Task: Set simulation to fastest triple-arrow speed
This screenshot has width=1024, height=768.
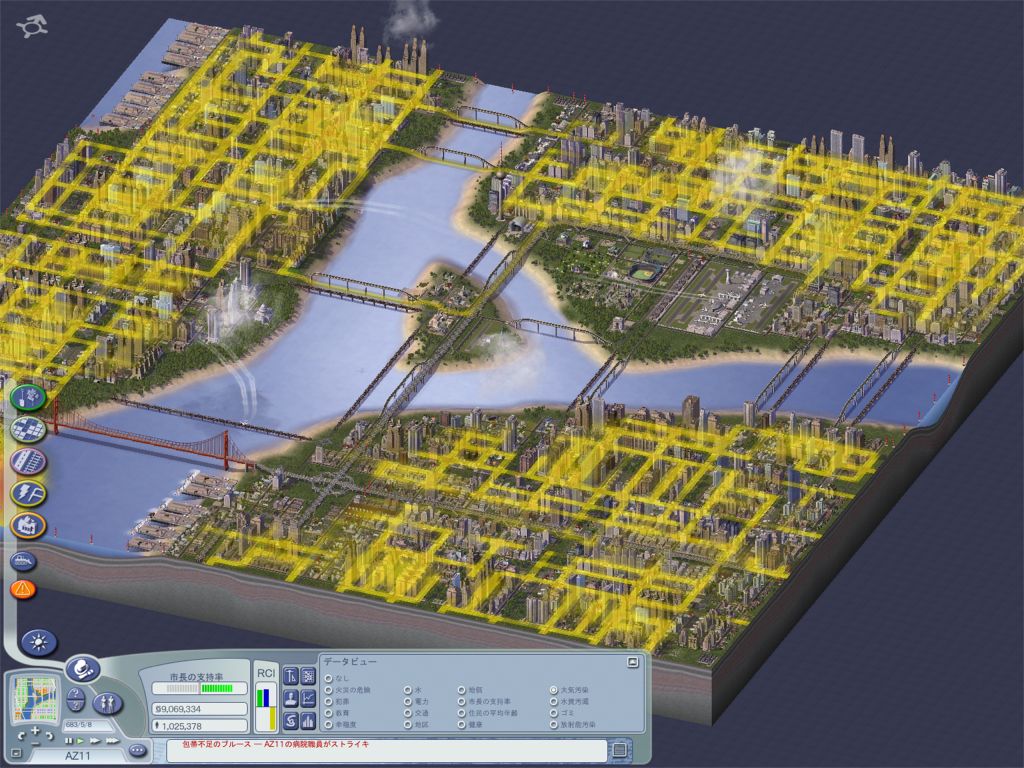Action: pos(112,741)
